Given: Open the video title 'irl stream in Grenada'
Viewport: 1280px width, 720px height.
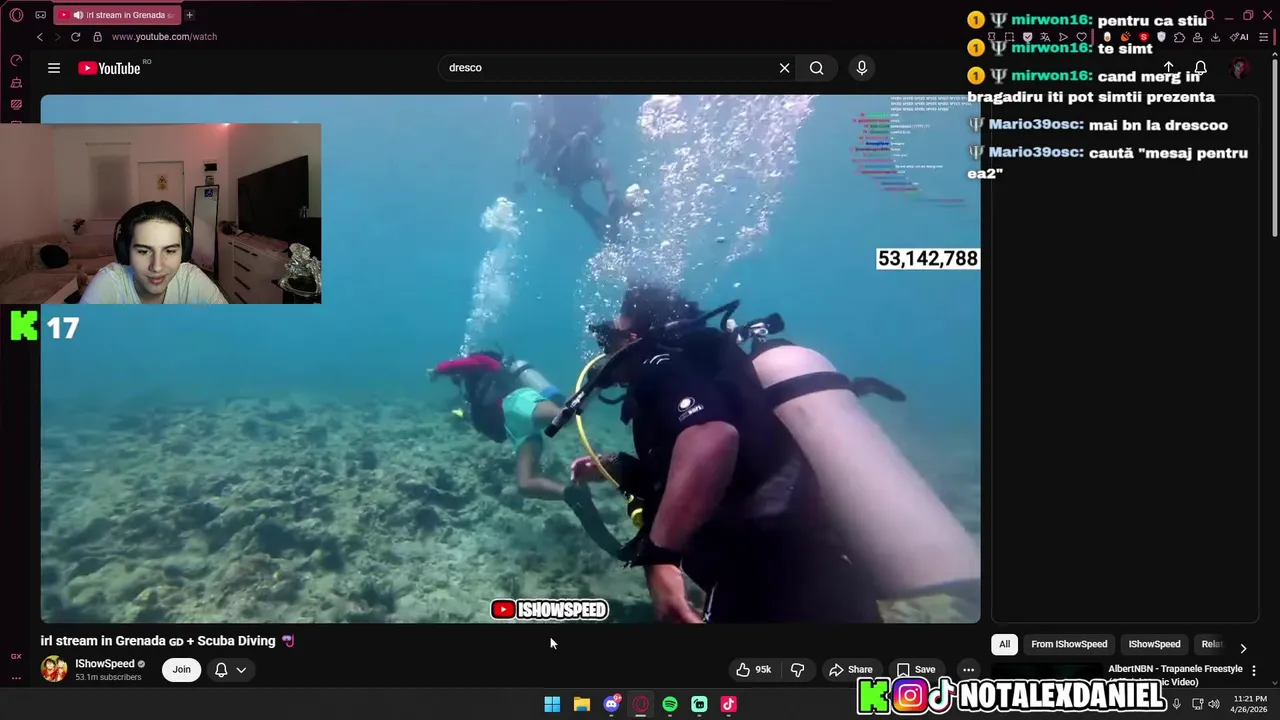Looking at the screenshot, I should pyautogui.click(x=167, y=641).
